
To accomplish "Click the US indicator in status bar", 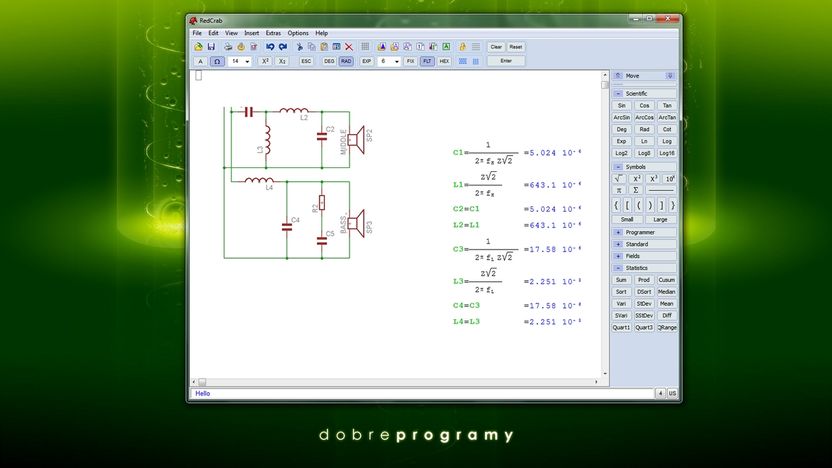I will click(672, 393).
